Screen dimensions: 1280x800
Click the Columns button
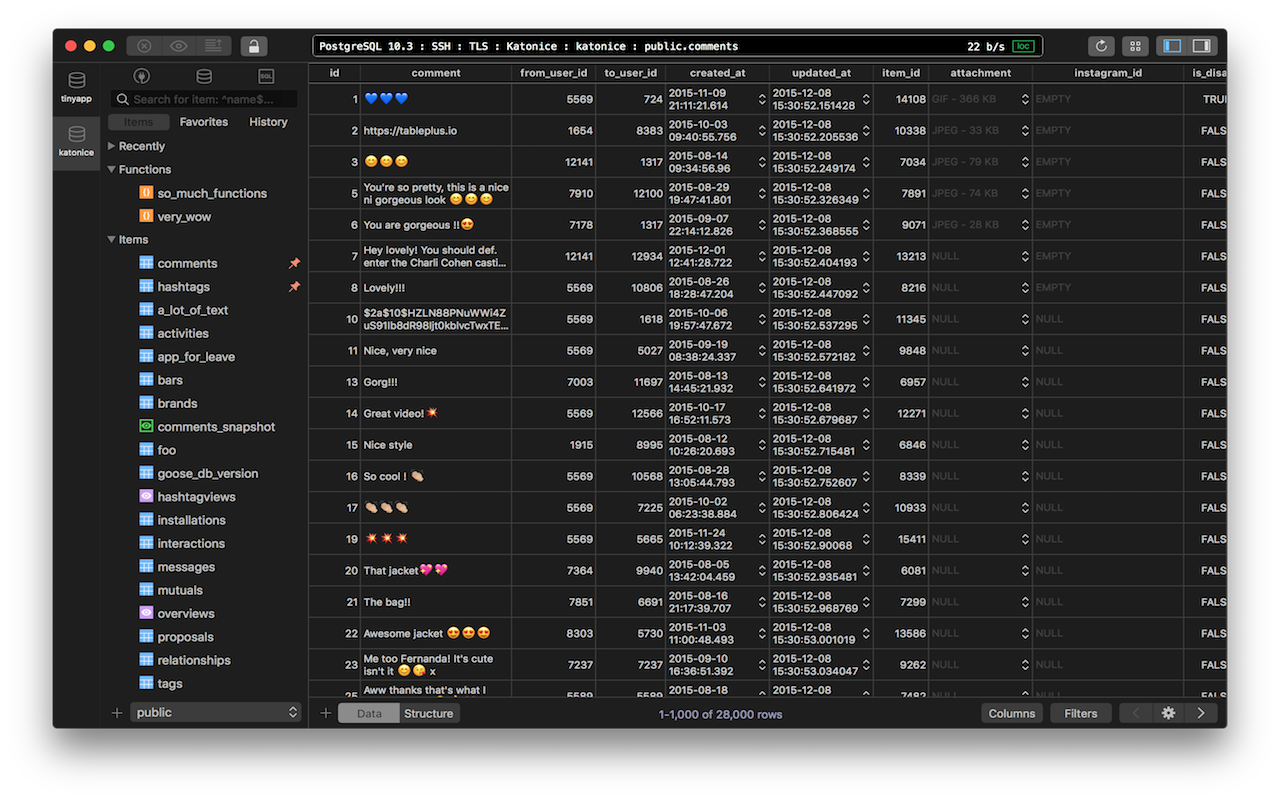coord(1012,713)
